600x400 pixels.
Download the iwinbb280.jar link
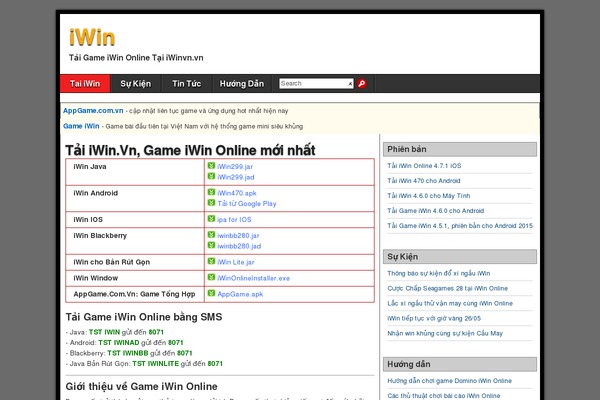[x=238, y=235]
